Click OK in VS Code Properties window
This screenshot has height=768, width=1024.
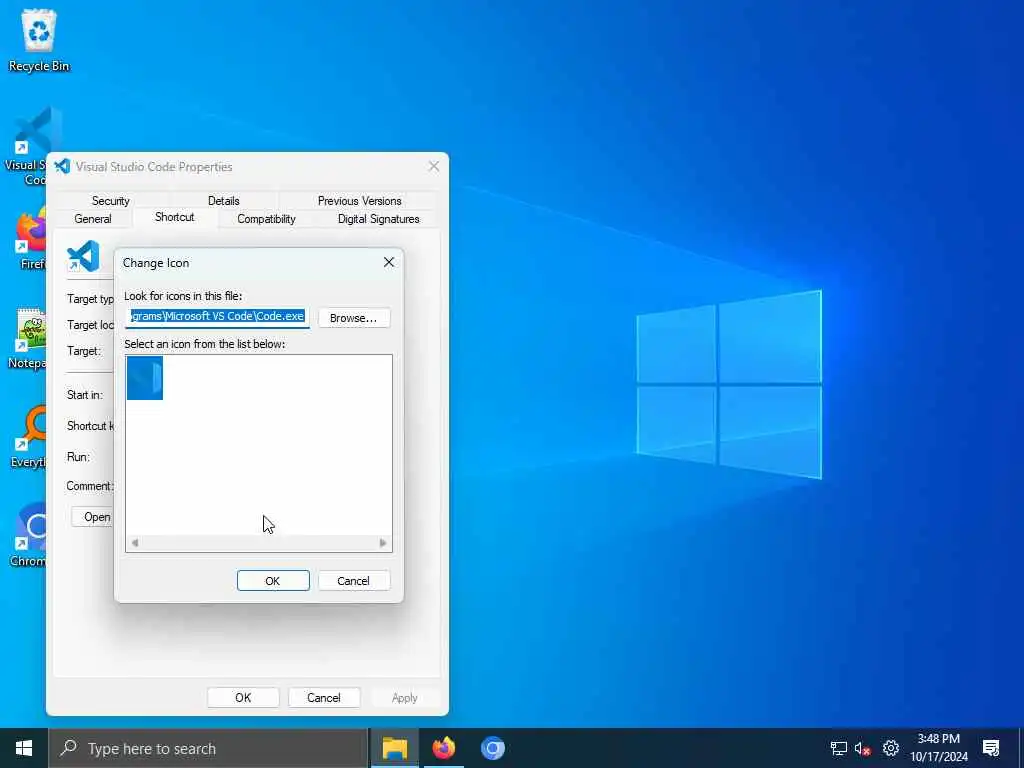coord(243,697)
